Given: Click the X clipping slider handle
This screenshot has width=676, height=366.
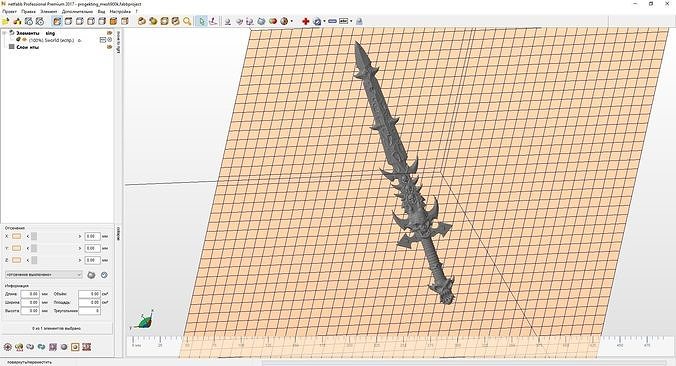Looking at the screenshot, I should pos(34,236).
